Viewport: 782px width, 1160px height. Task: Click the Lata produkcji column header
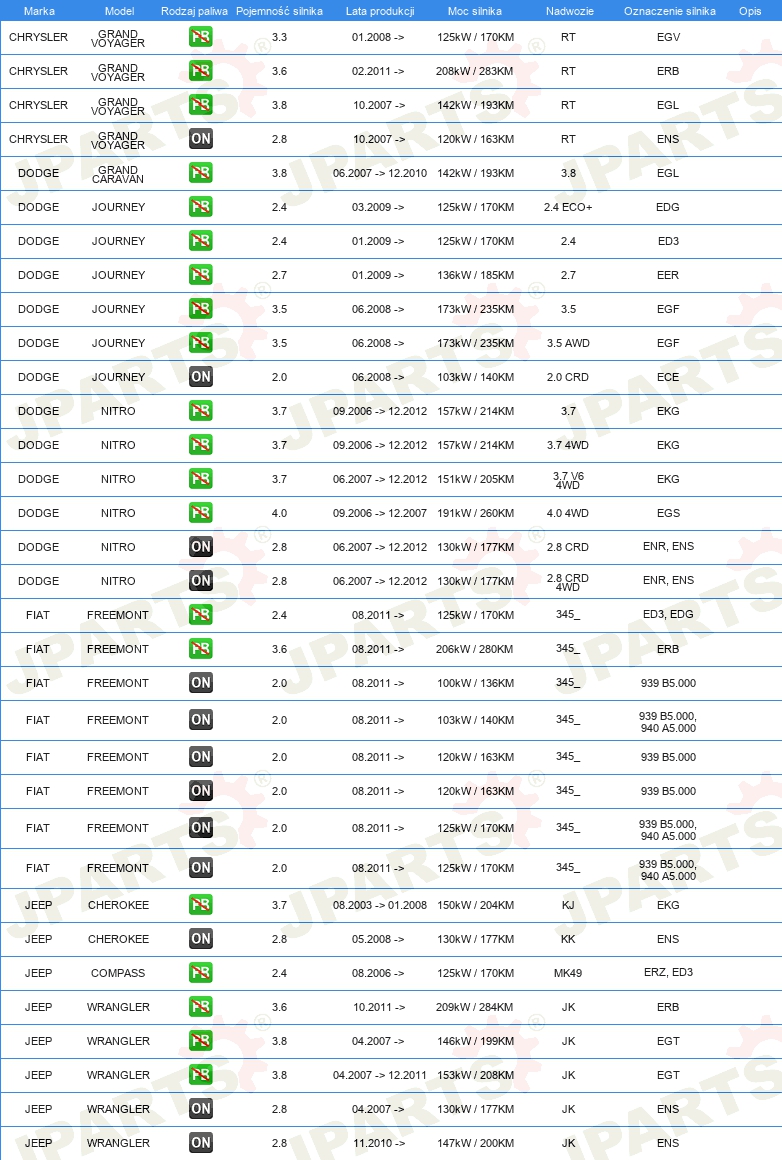380,11
